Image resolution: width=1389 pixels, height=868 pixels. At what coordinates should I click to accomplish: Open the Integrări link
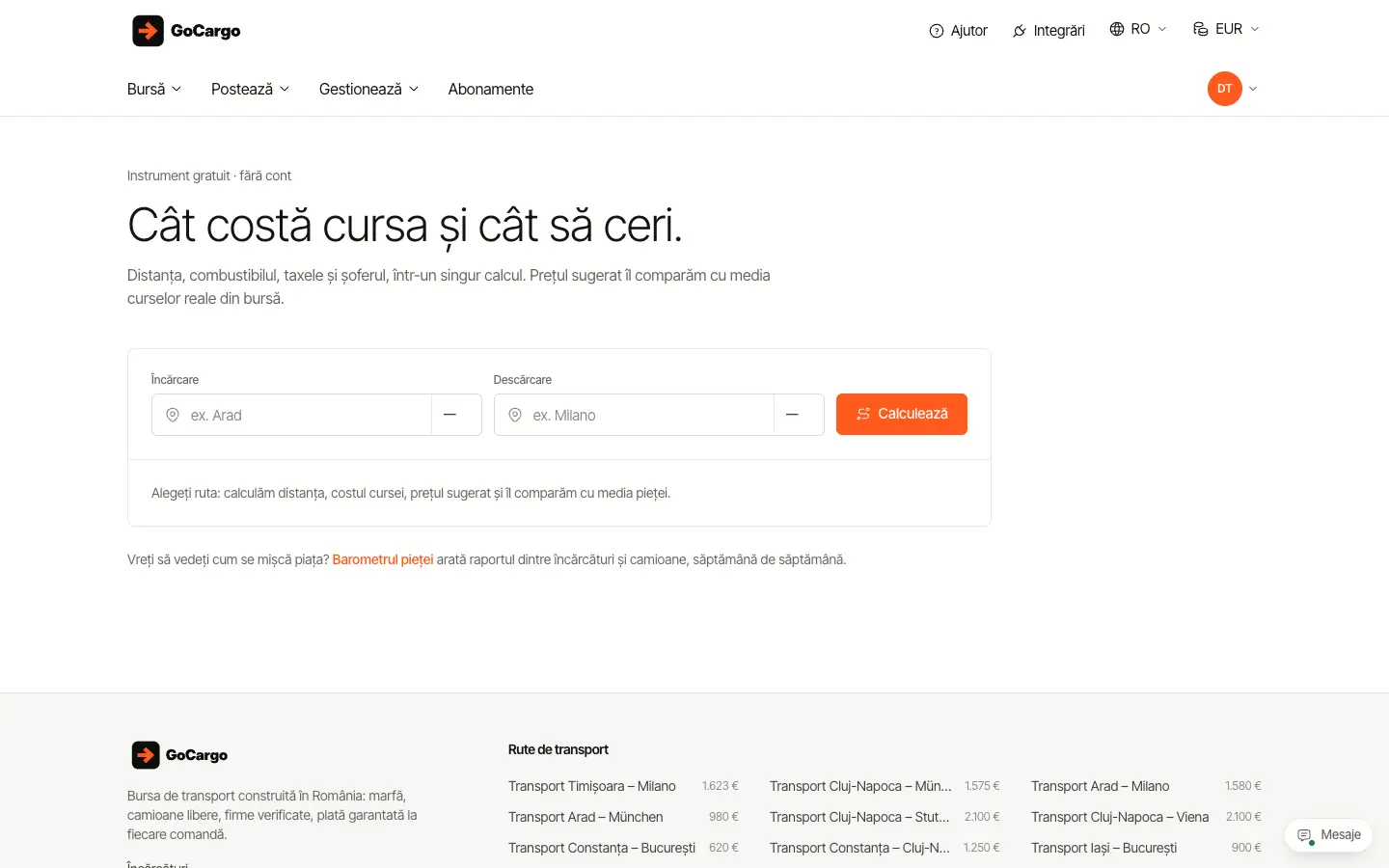coord(1049,31)
